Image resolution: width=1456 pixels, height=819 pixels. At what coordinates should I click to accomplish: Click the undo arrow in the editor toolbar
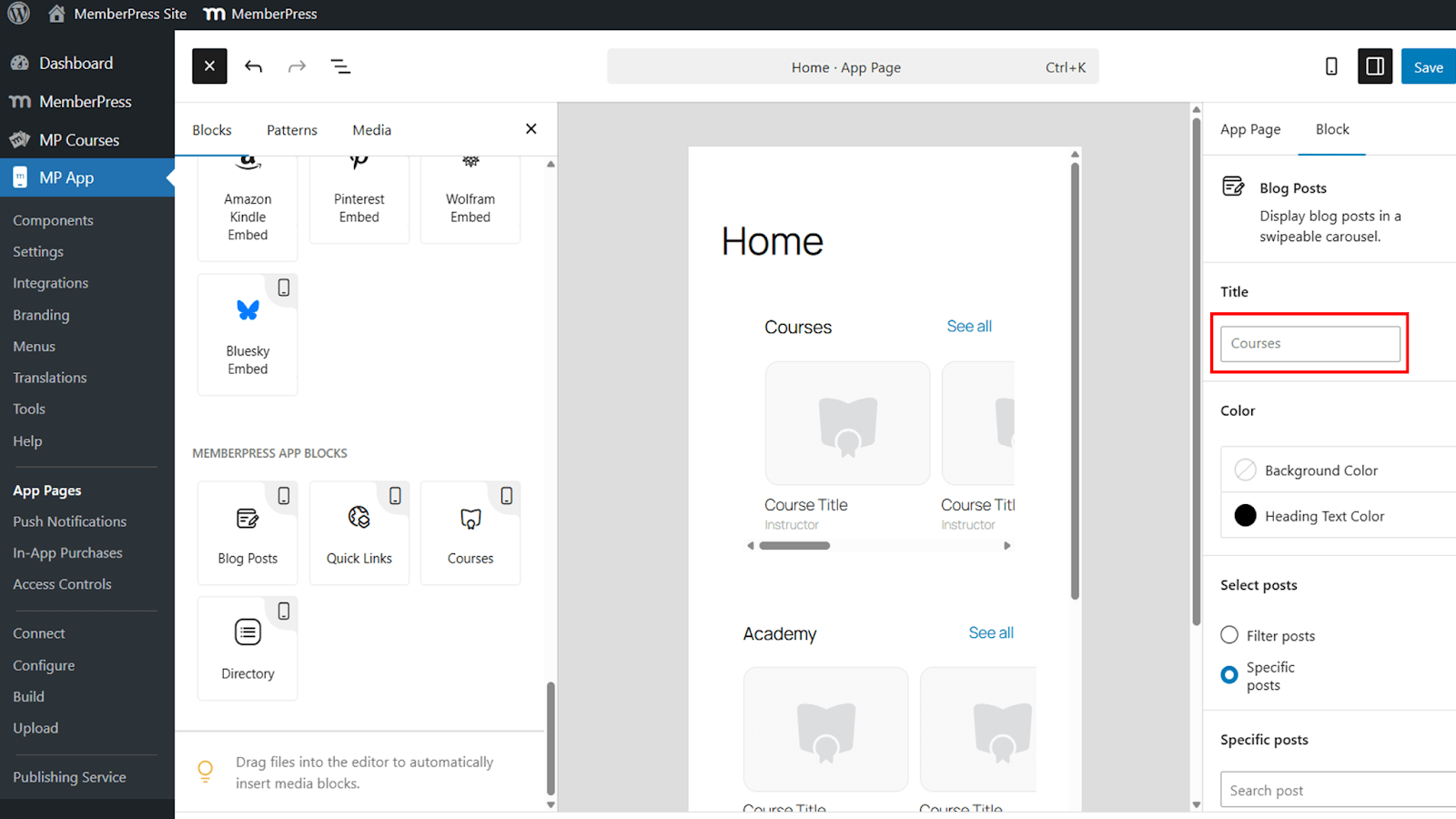click(253, 66)
